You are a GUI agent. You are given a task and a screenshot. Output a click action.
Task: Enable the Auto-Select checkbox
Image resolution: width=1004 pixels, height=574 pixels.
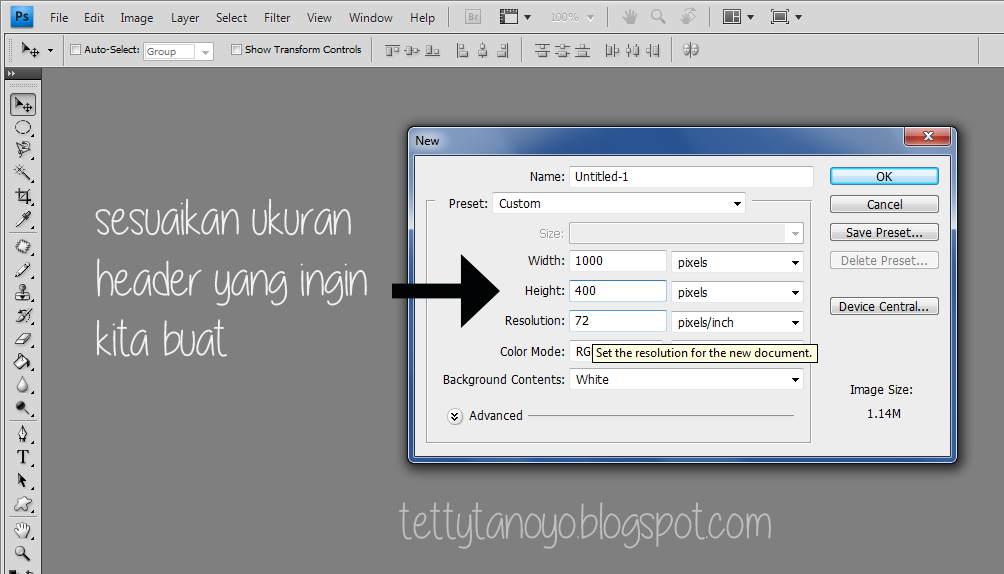tap(76, 50)
